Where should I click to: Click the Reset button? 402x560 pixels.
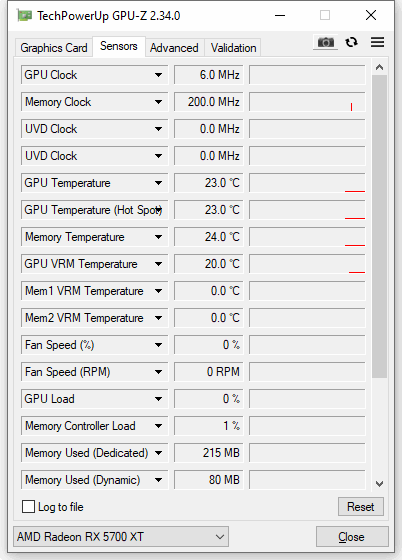point(361,506)
